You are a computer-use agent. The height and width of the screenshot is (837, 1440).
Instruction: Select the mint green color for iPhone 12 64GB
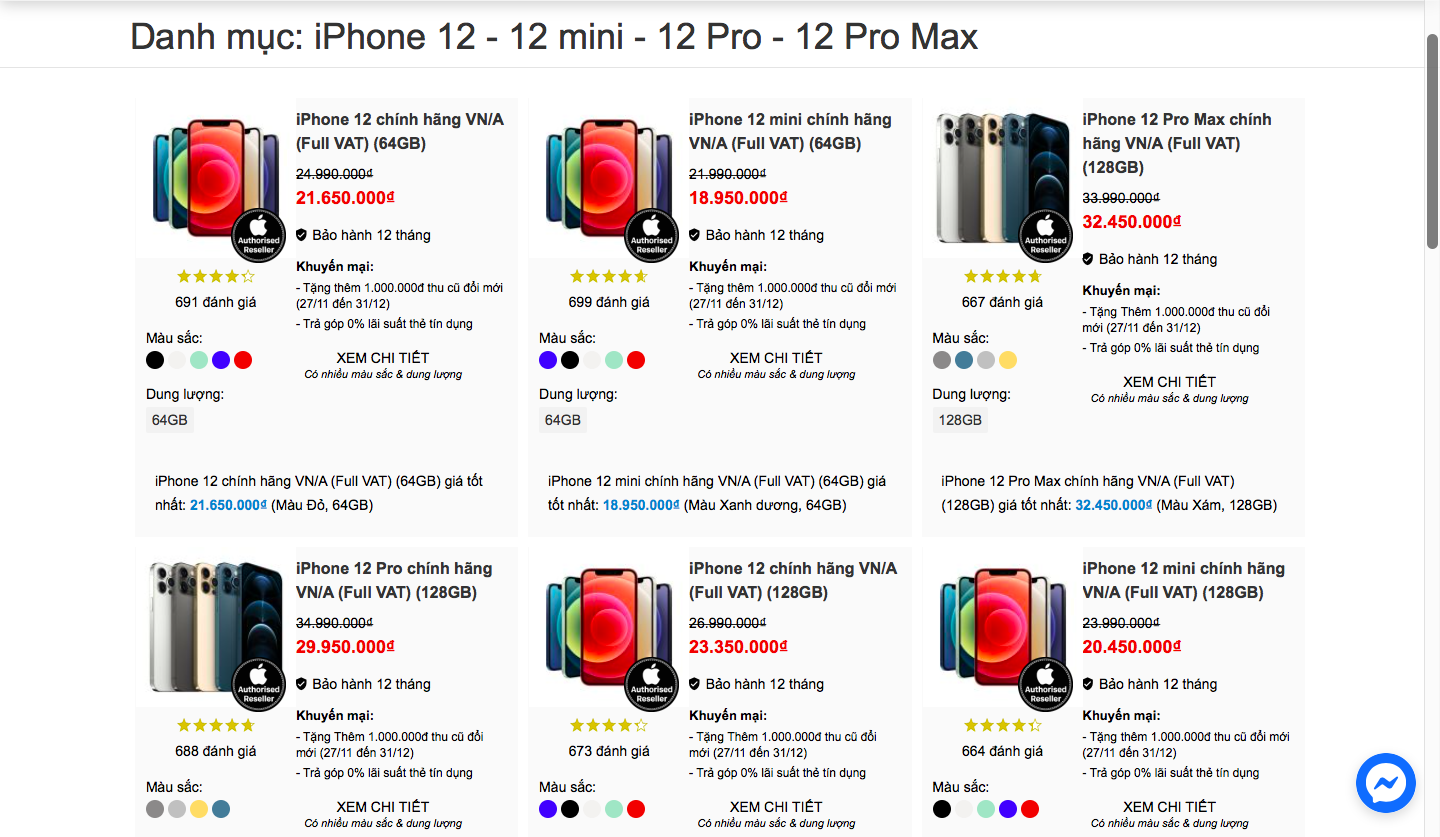click(x=199, y=360)
